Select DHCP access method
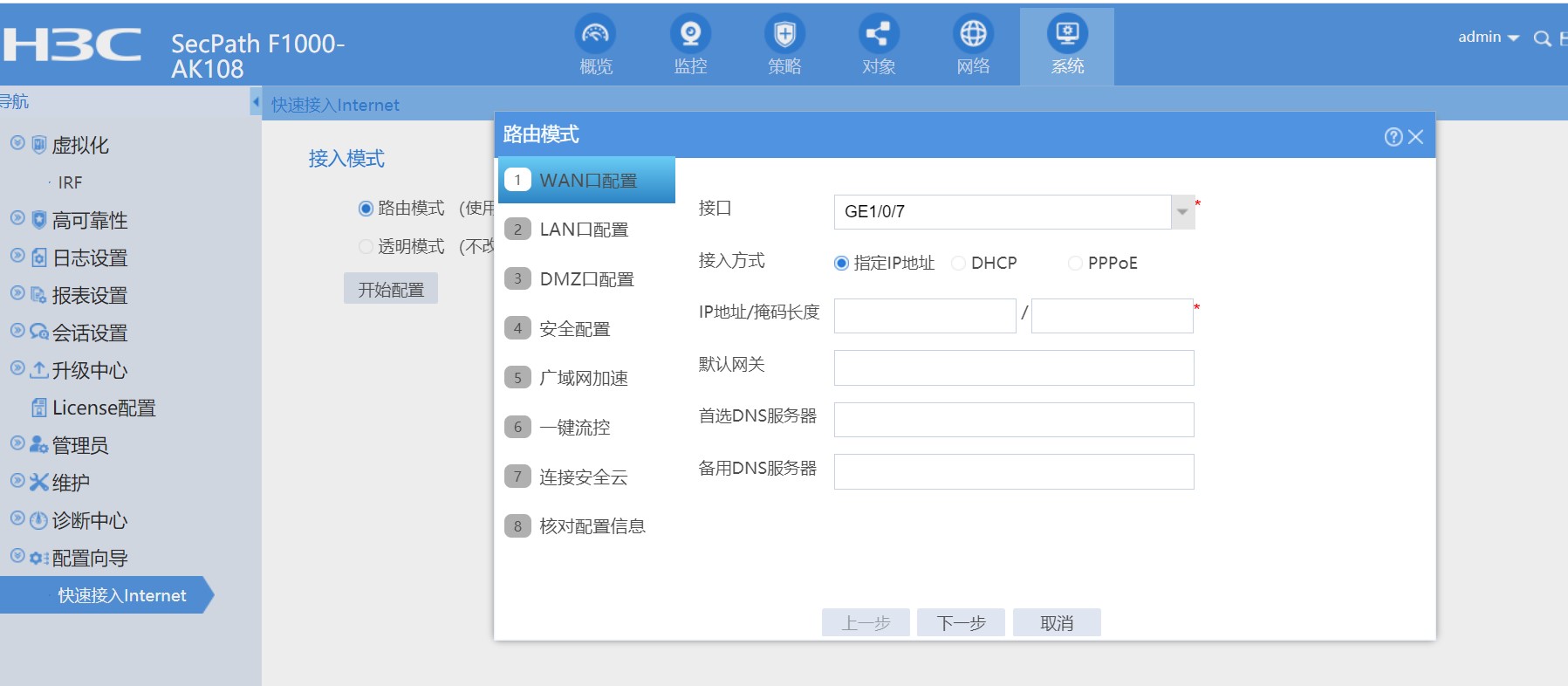This screenshot has height=686, width=1568. coord(958,263)
